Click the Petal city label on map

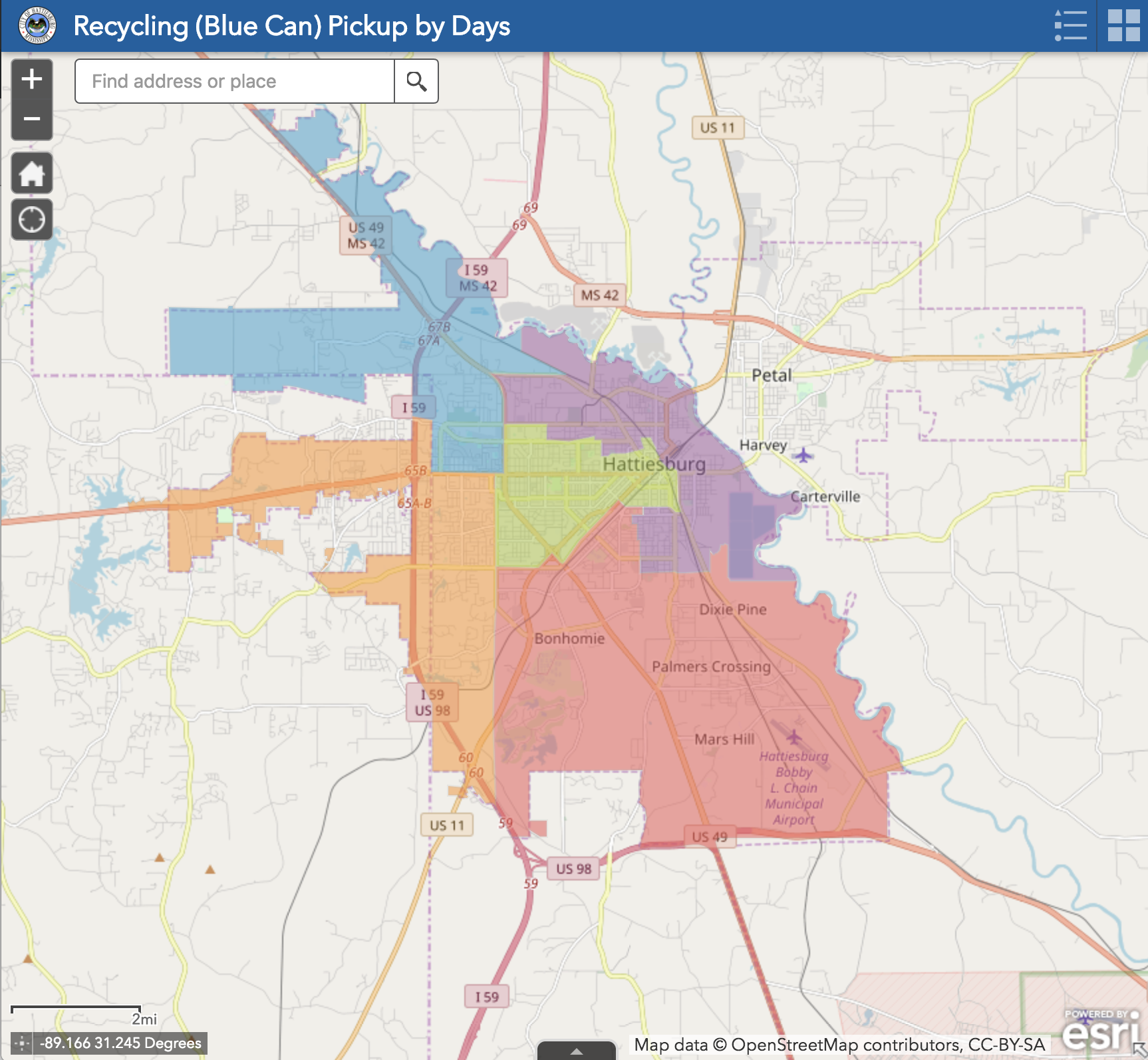[x=772, y=375]
